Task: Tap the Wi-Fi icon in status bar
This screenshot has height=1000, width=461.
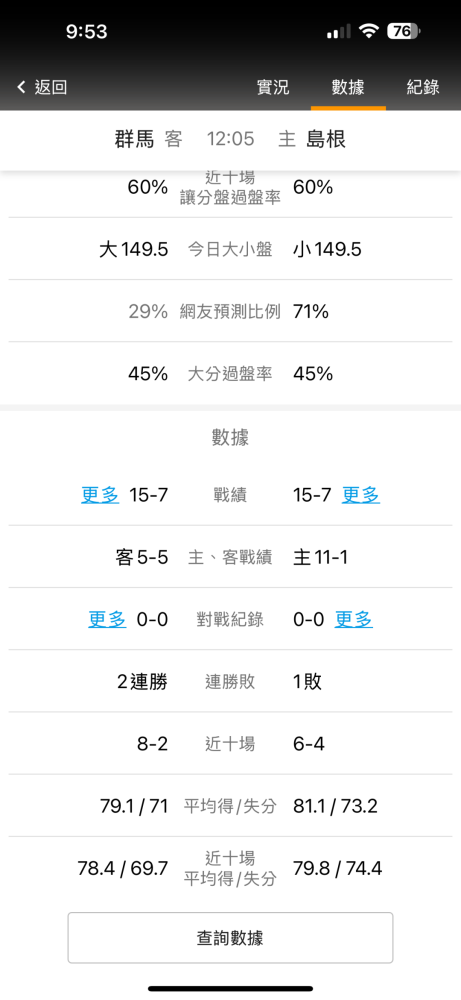Action: pos(369,31)
